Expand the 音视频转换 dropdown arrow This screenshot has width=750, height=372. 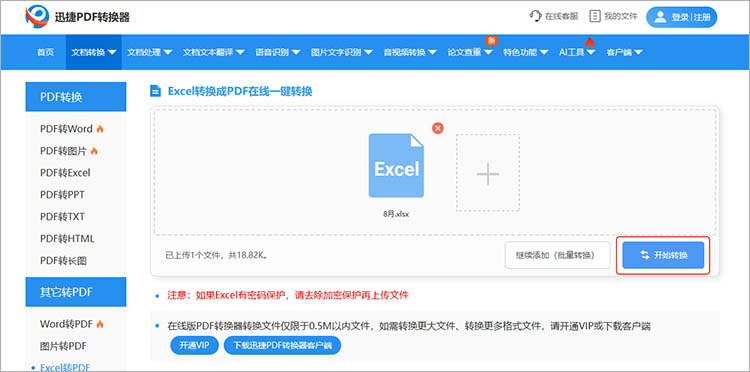432,52
